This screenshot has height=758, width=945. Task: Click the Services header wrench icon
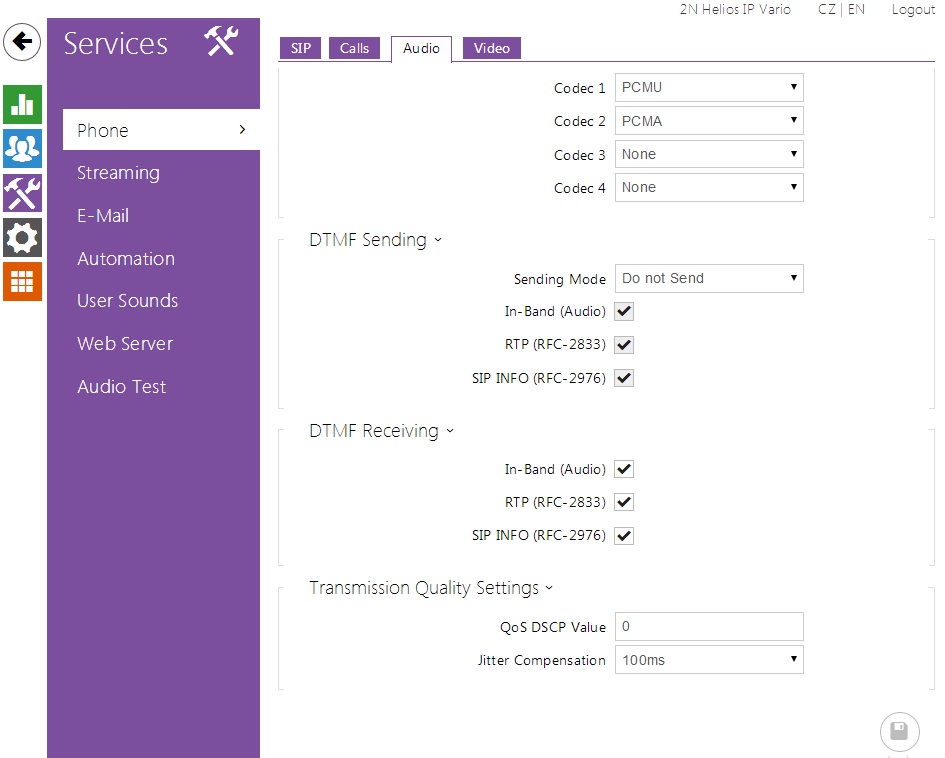220,42
